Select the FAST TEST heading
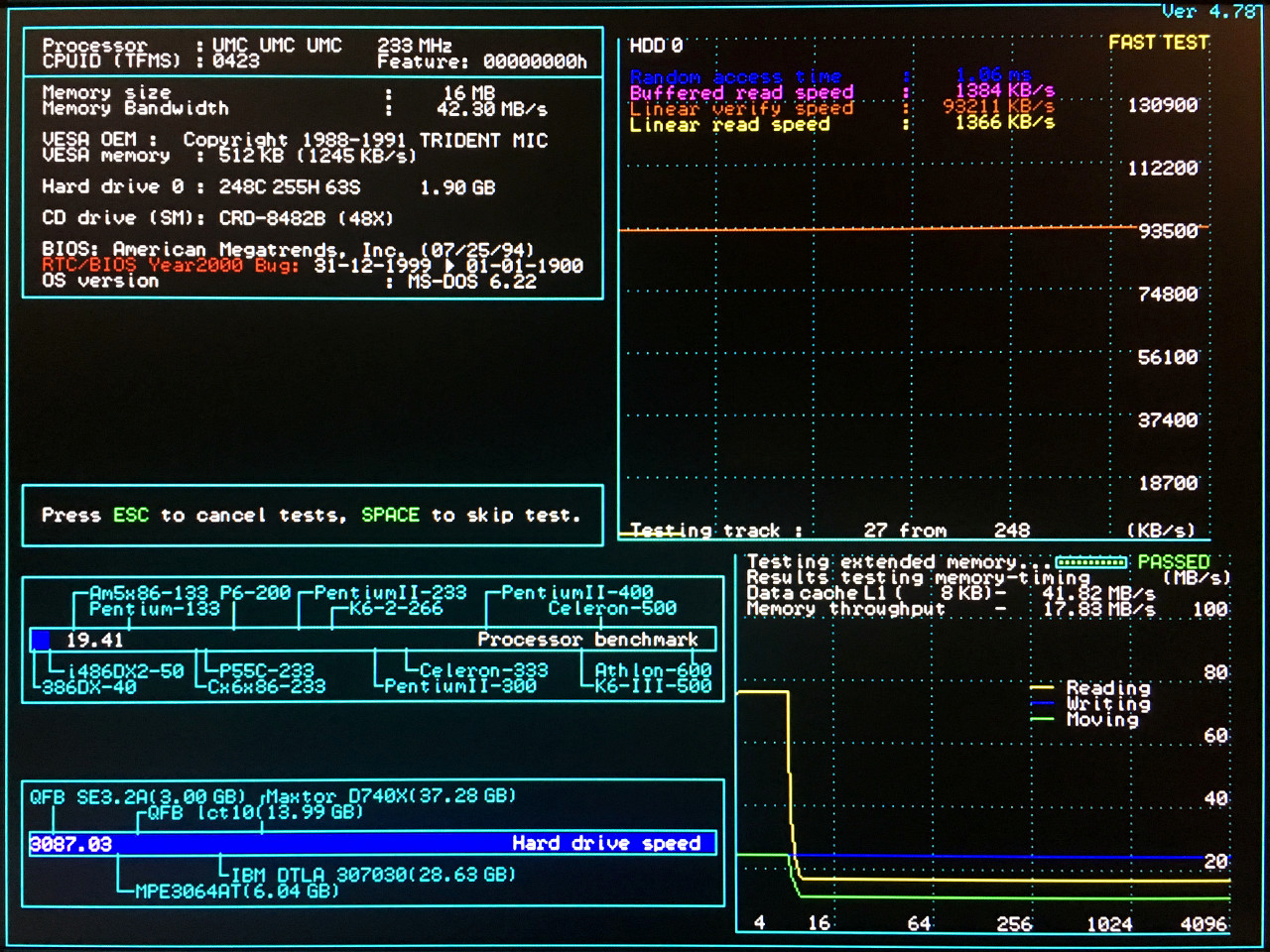Image resolution: width=1270 pixels, height=952 pixels. point(1158,43)
